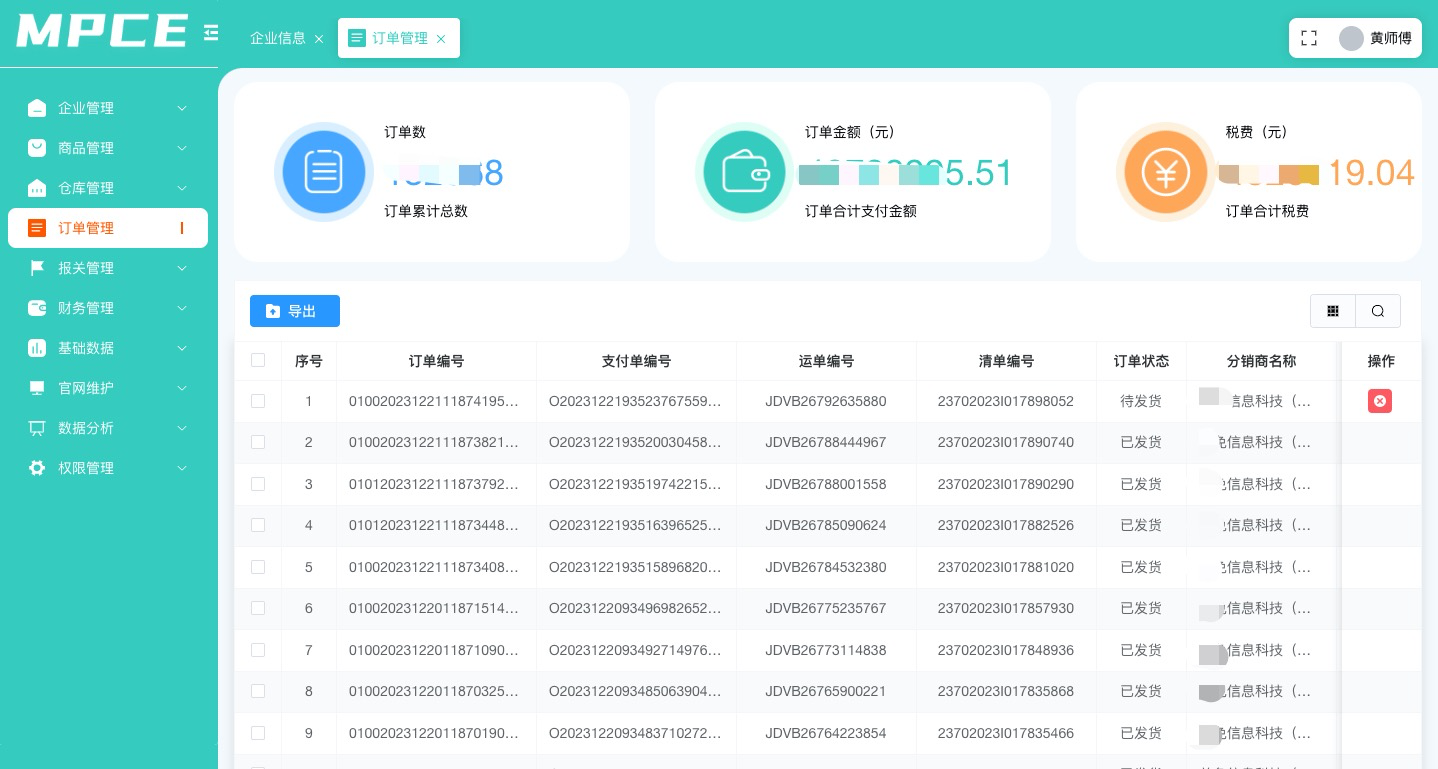Image resolution: width=1438 pixels, height=769 pixels.
Task: Click the user avatar next to 黄师傅
Action: (x=1351, y=38)
